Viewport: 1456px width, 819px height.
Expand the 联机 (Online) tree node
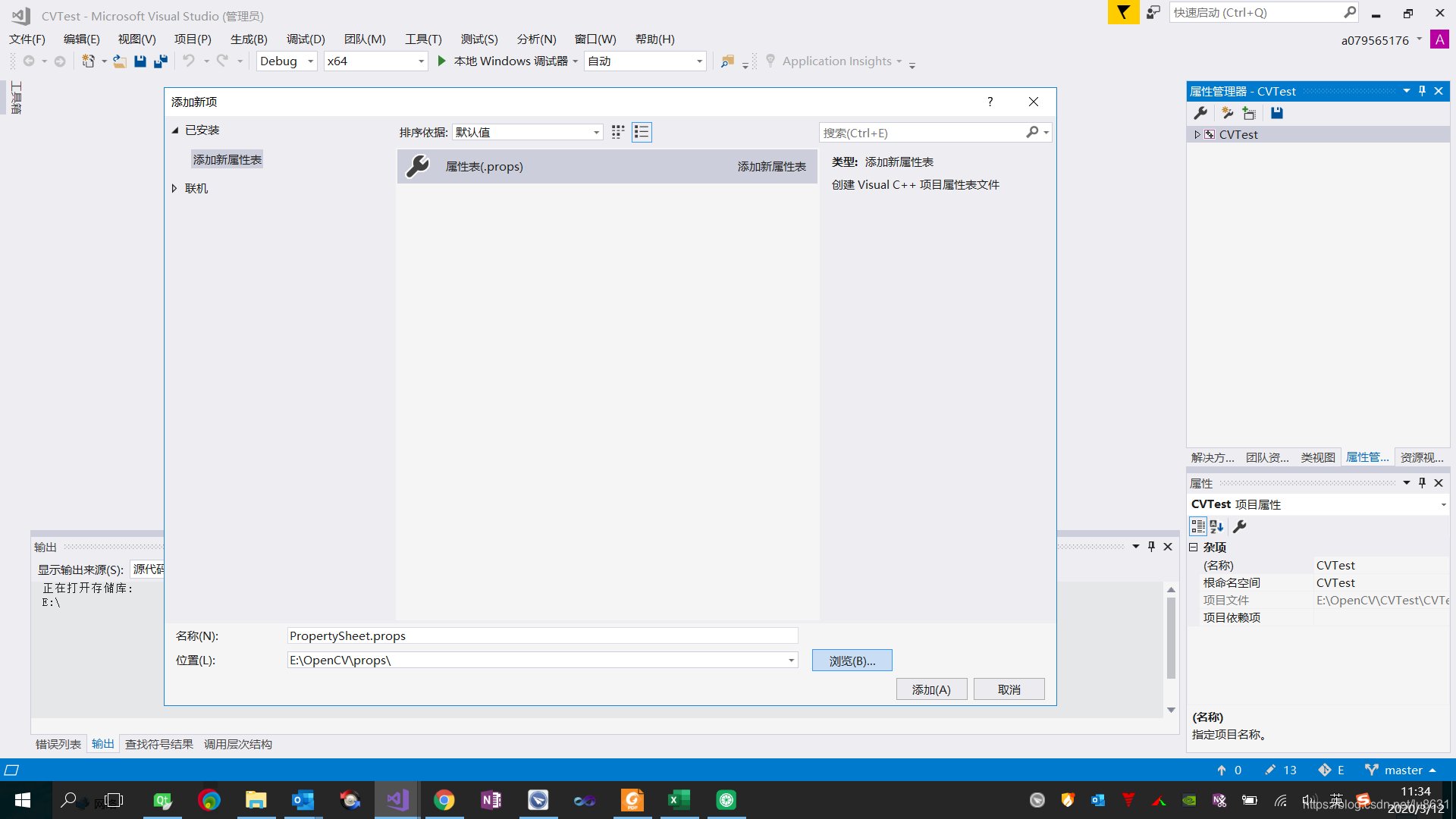tap(174, 188)
